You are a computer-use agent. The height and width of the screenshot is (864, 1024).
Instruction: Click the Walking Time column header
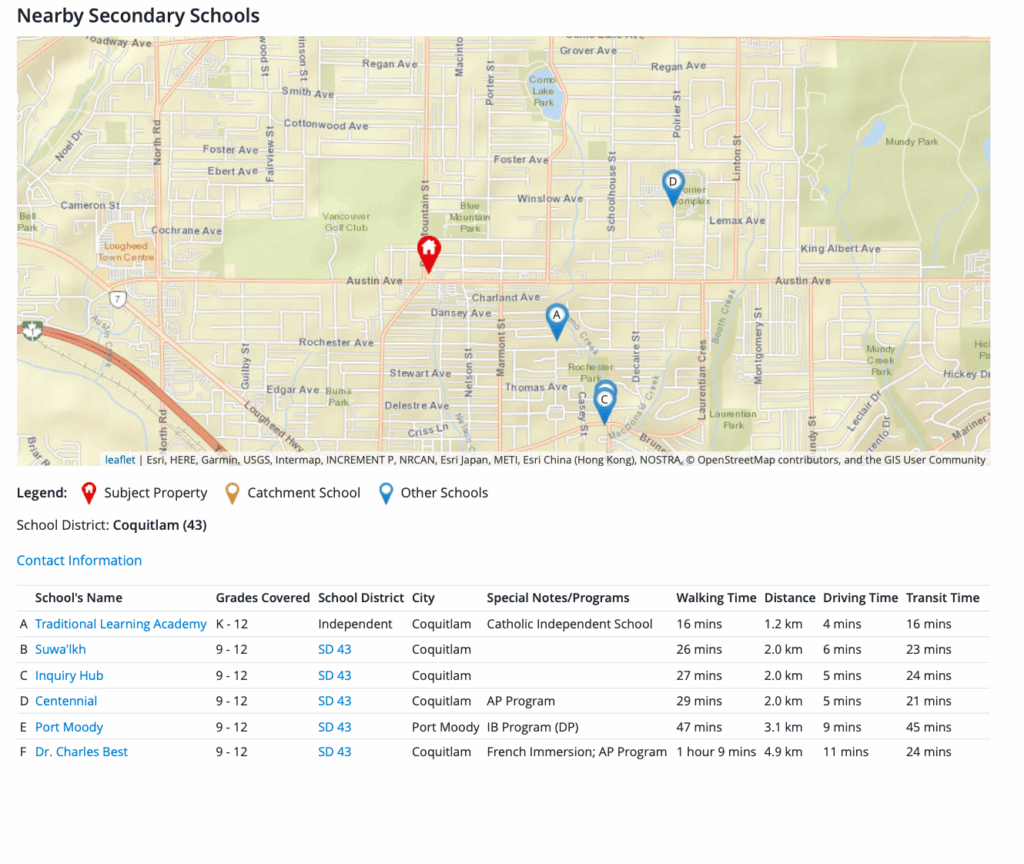(x=716, y=598)
